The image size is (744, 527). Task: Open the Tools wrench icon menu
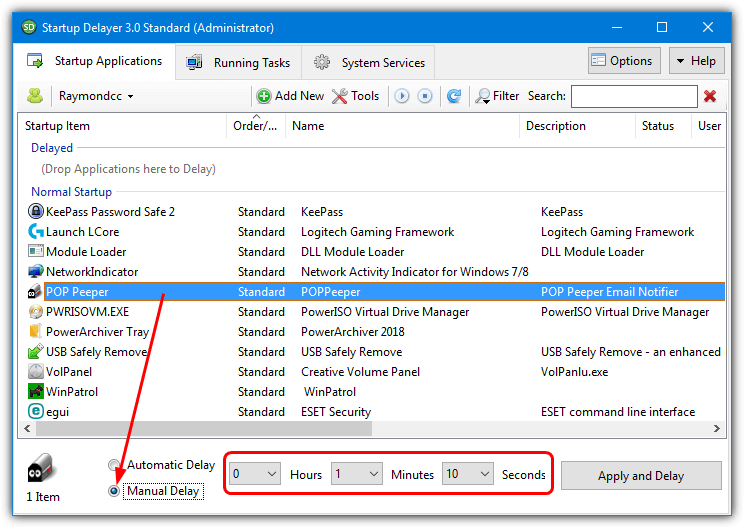point(340,96)
